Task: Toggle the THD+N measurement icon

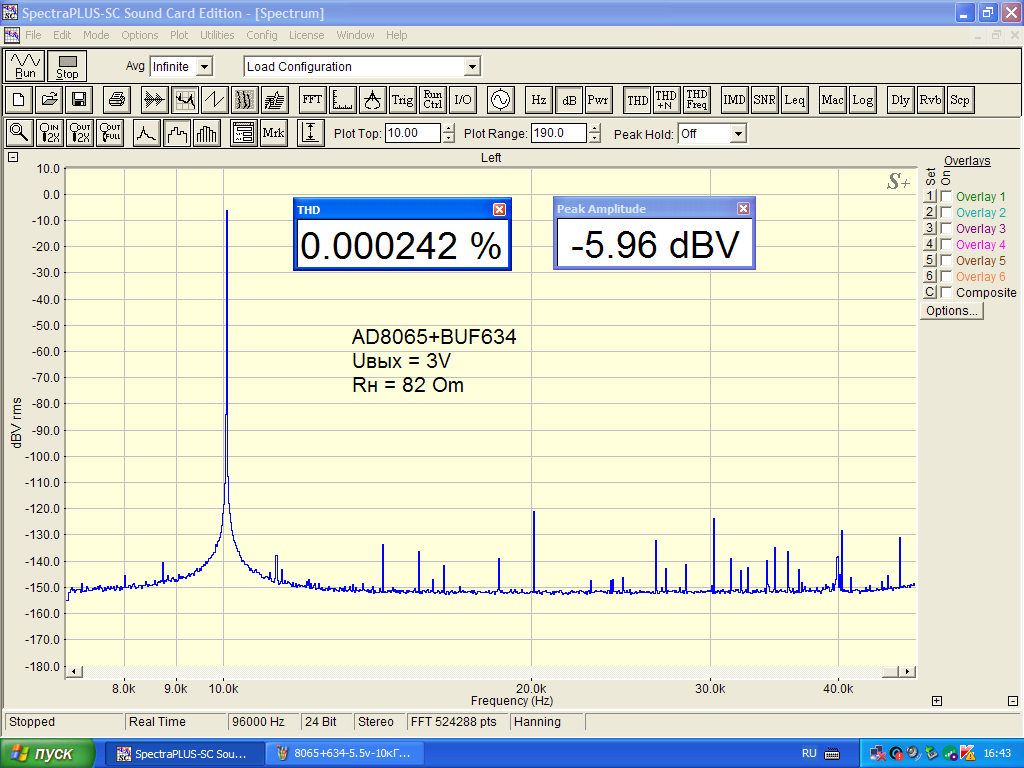Action: tap(666, 100)
